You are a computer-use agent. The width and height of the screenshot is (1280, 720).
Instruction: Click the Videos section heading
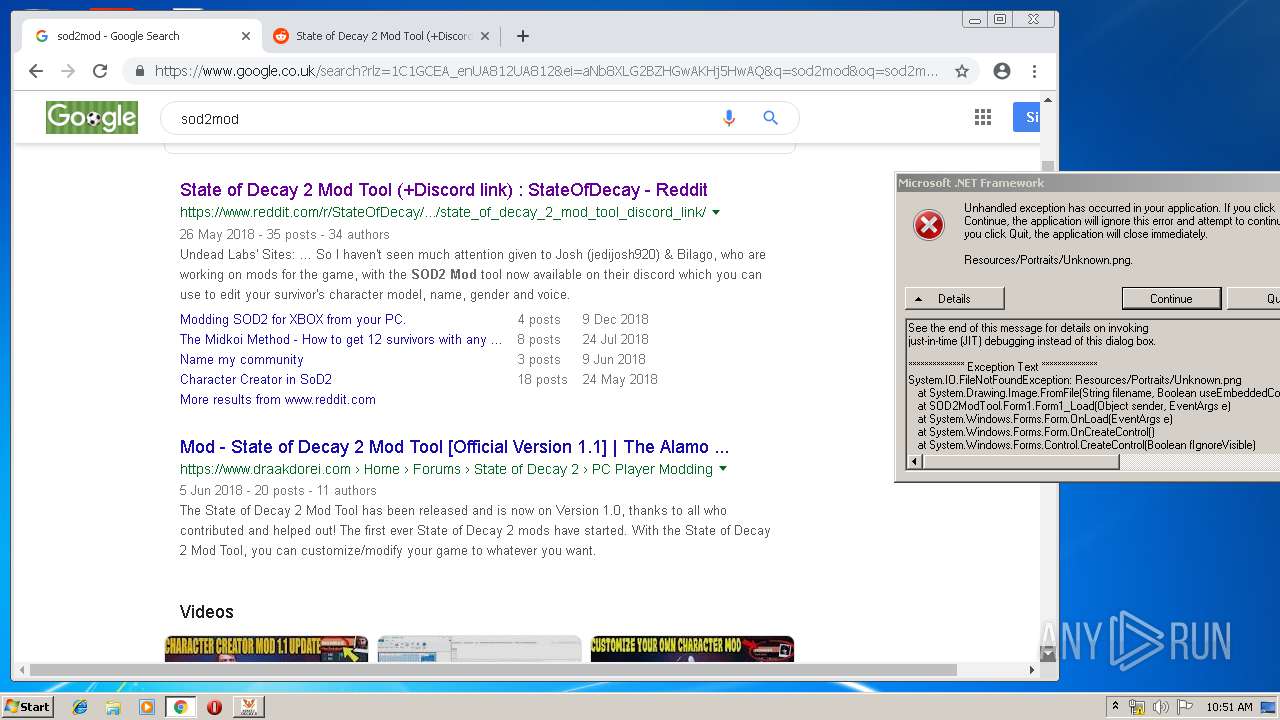pyautogui.click(x=207, y=612)
